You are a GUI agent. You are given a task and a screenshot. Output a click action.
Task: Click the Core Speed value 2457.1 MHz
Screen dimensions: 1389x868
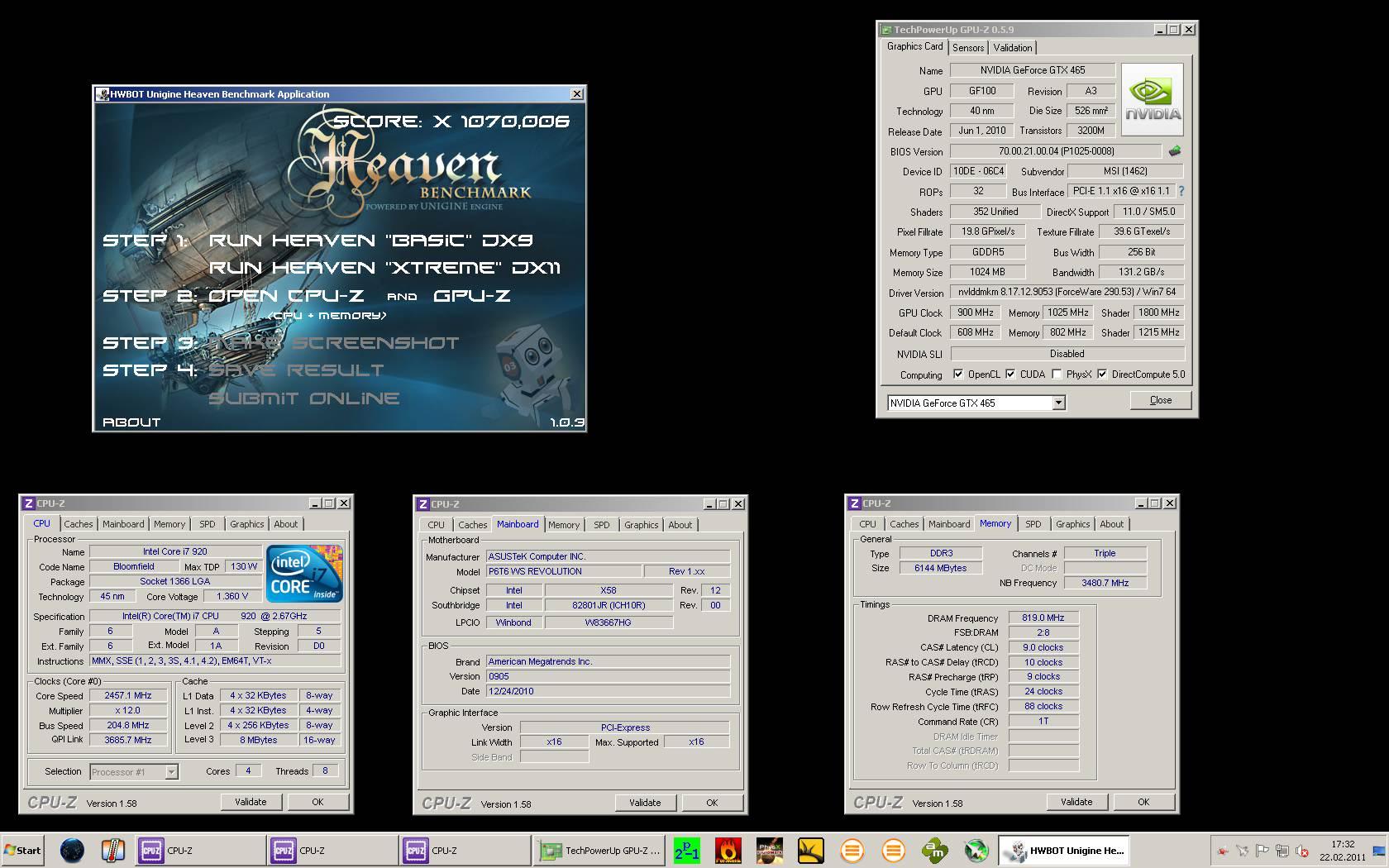pyautogui.click(x=128, y=696)
